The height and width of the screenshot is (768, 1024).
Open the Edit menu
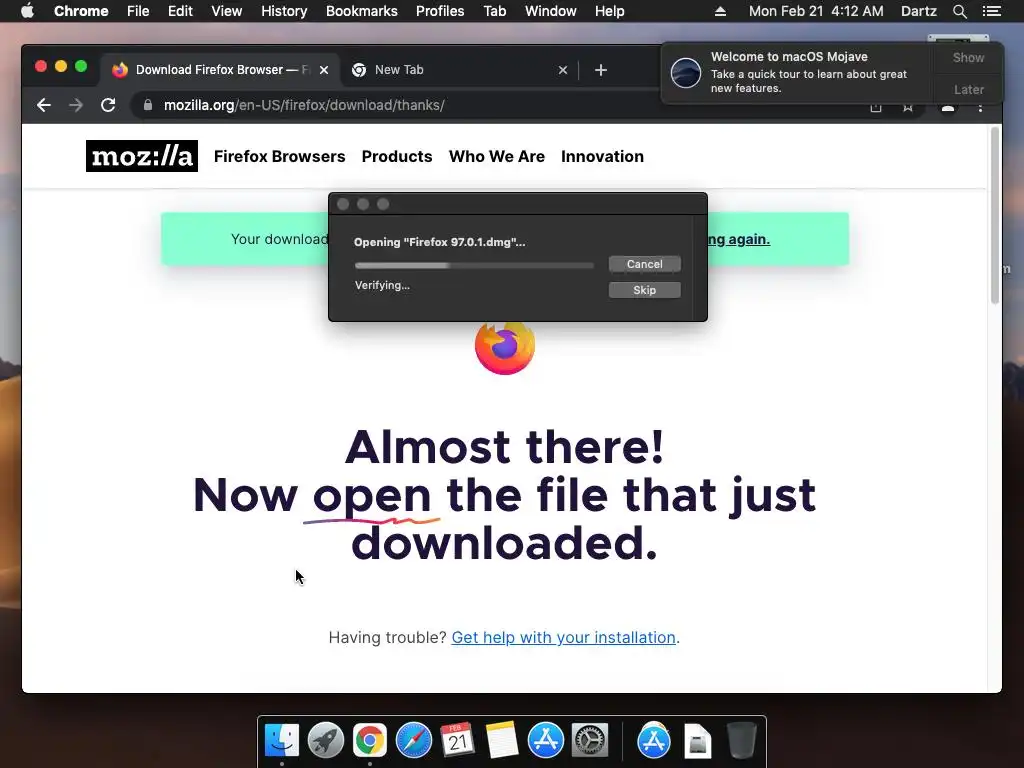(x=180, y=11)
